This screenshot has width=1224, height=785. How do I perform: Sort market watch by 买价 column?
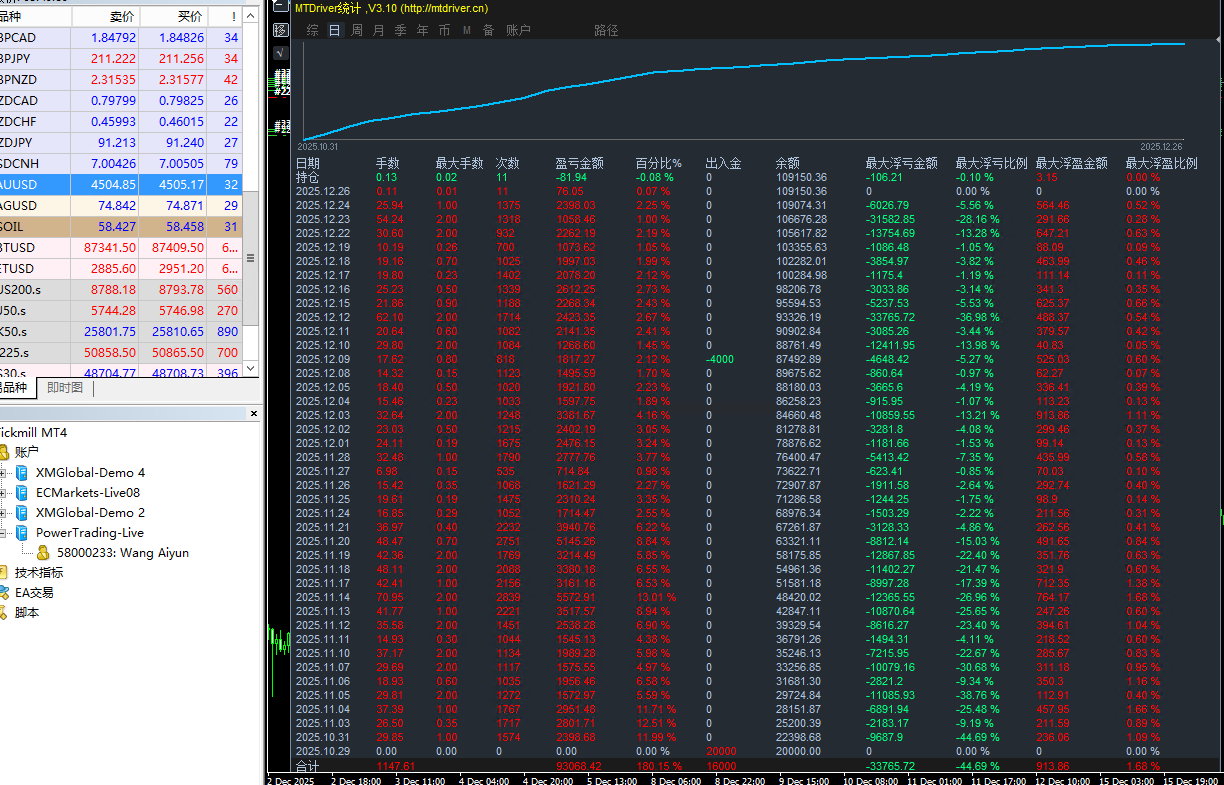point(173,17)
